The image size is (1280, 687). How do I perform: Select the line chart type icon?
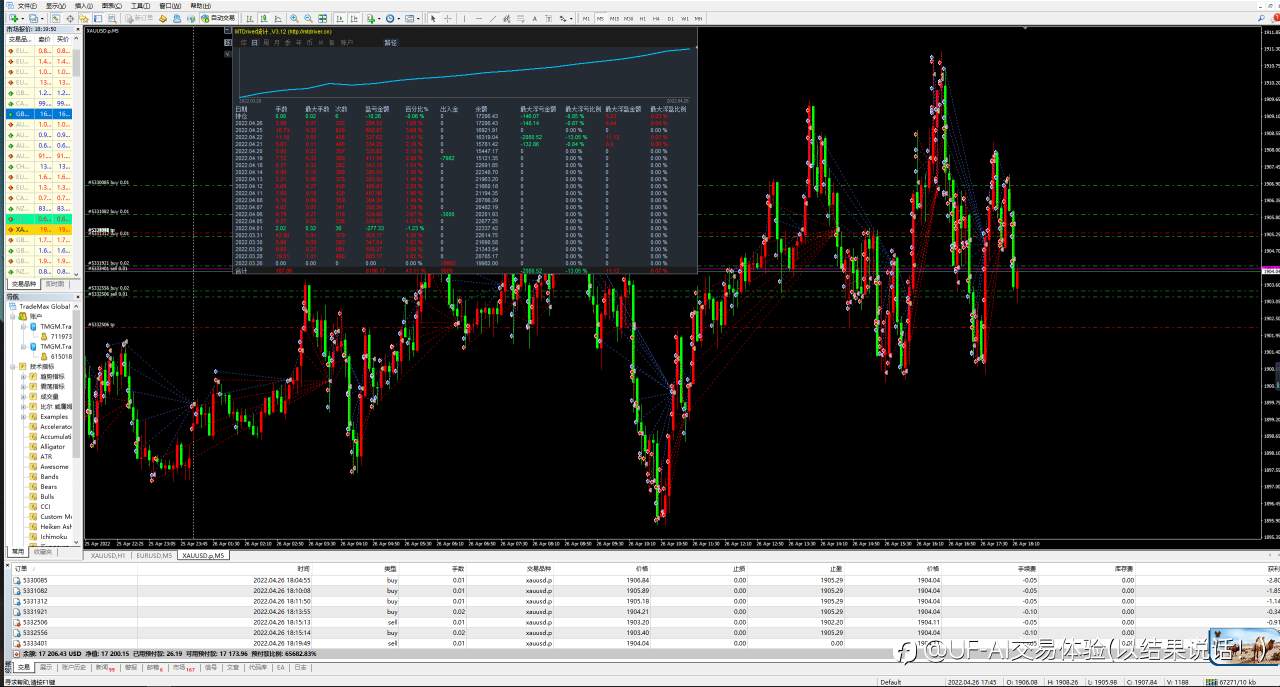(277, 18)
